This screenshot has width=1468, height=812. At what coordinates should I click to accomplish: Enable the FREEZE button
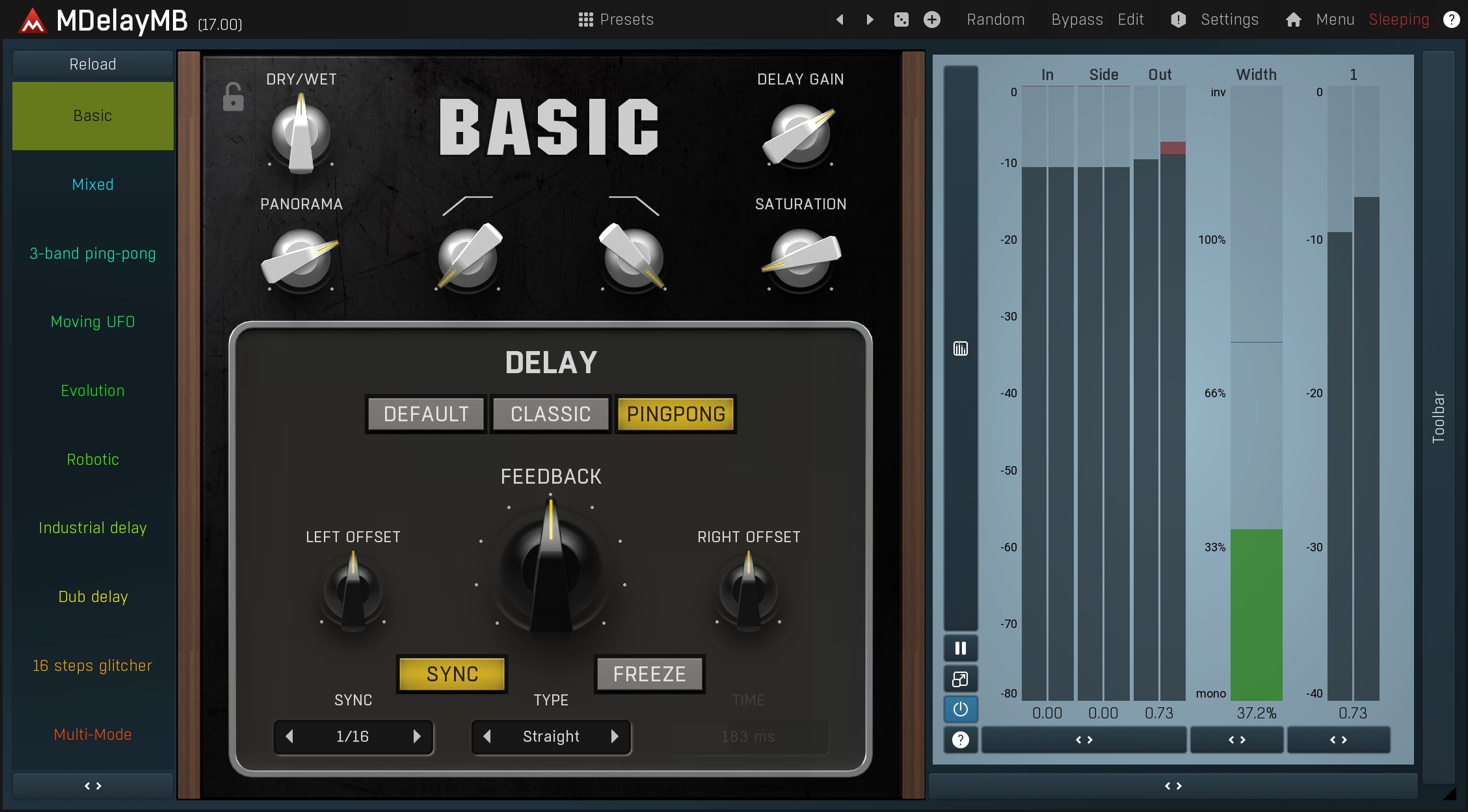pos(649,674)
